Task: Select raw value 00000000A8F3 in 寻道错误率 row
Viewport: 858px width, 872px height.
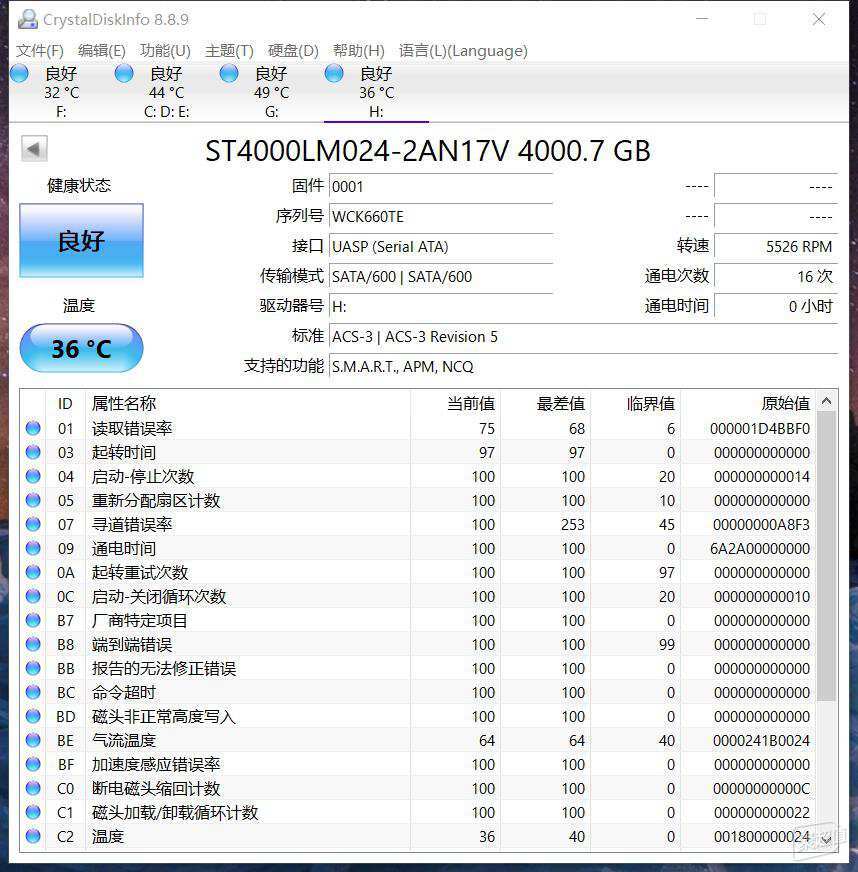Action: (761, 524)
